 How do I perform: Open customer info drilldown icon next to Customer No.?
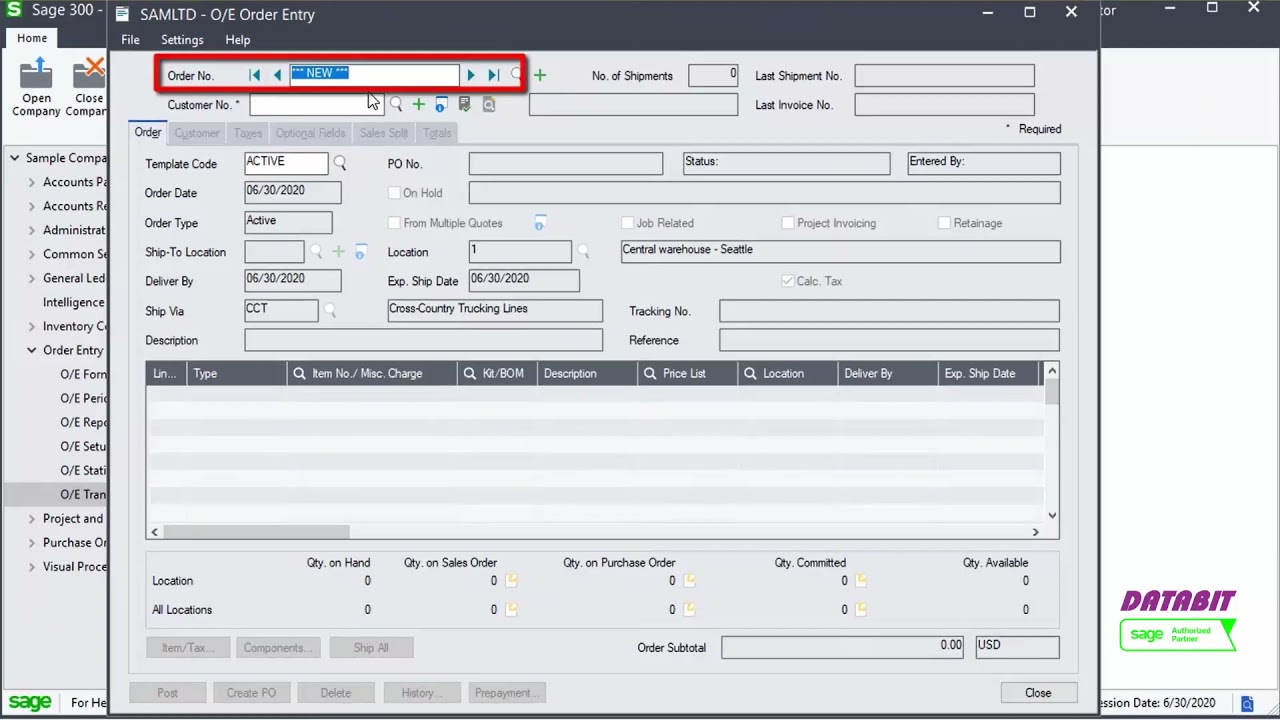(441, 104)
